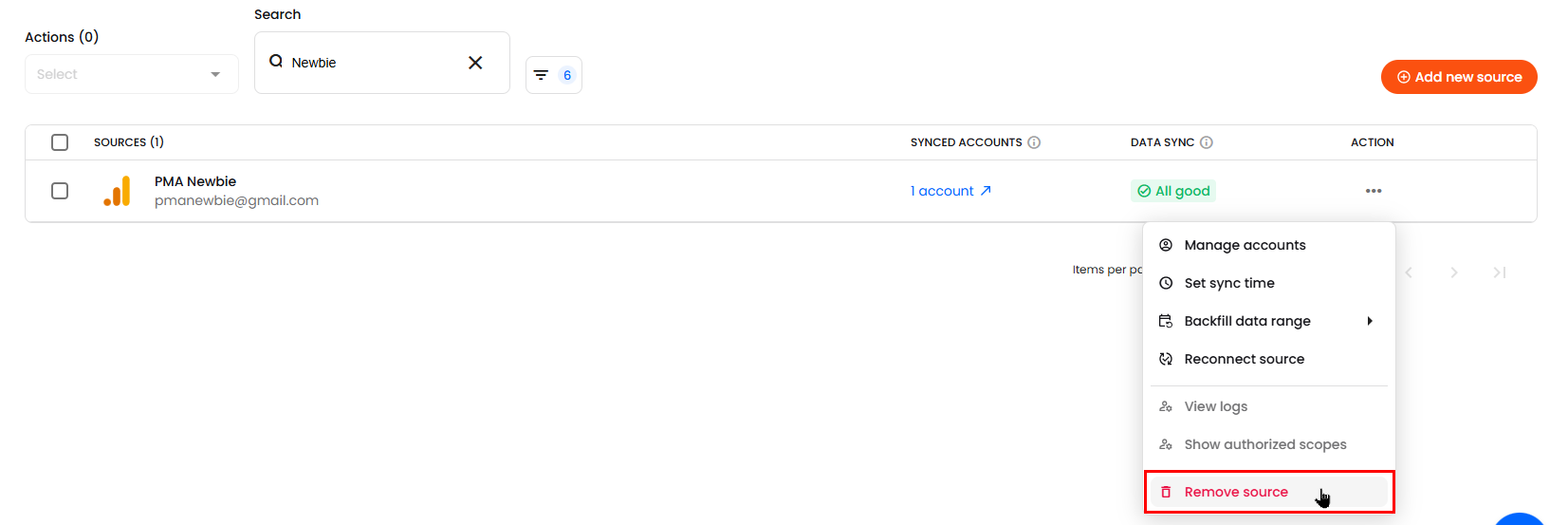Viewport: 1568px width, 525px height.
Task: Check the PMA Newbie row checkbox
Action: 60,191
